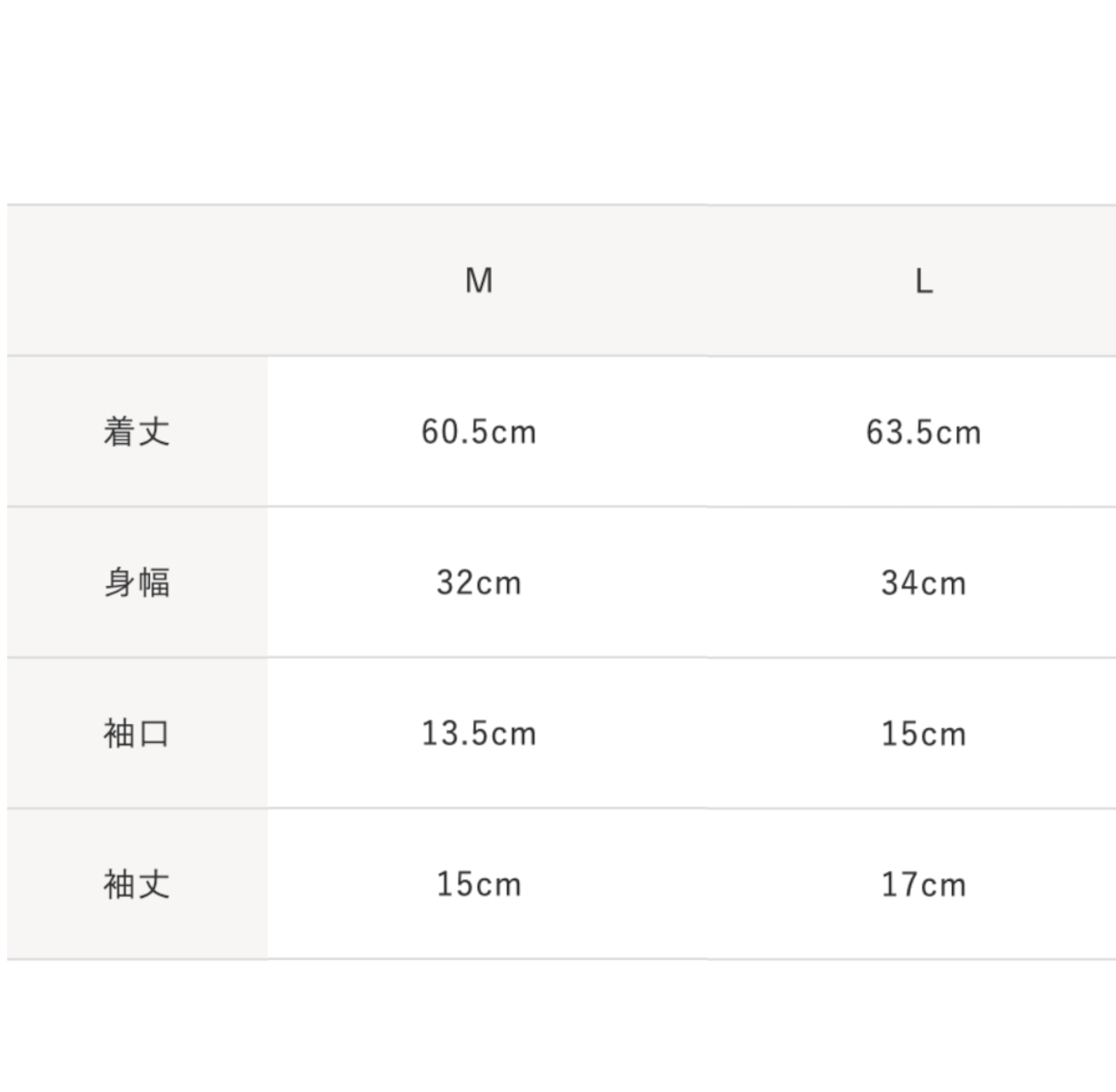Image resolution: width=1116 pixels, height=1092 pixels.
Task: Select the 袖丈 row label
Action: click(x=137, y=884)
